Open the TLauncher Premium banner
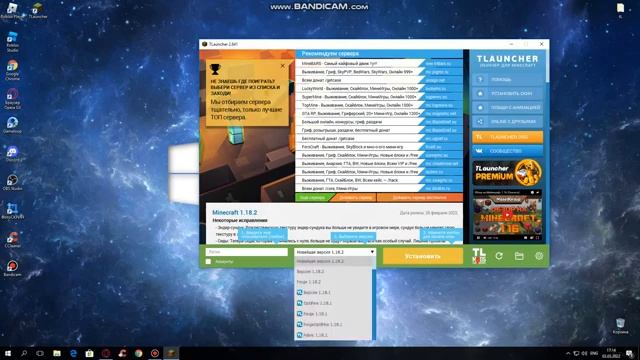Viewport: 640px width, 360px height. click(x=507, y=173)
